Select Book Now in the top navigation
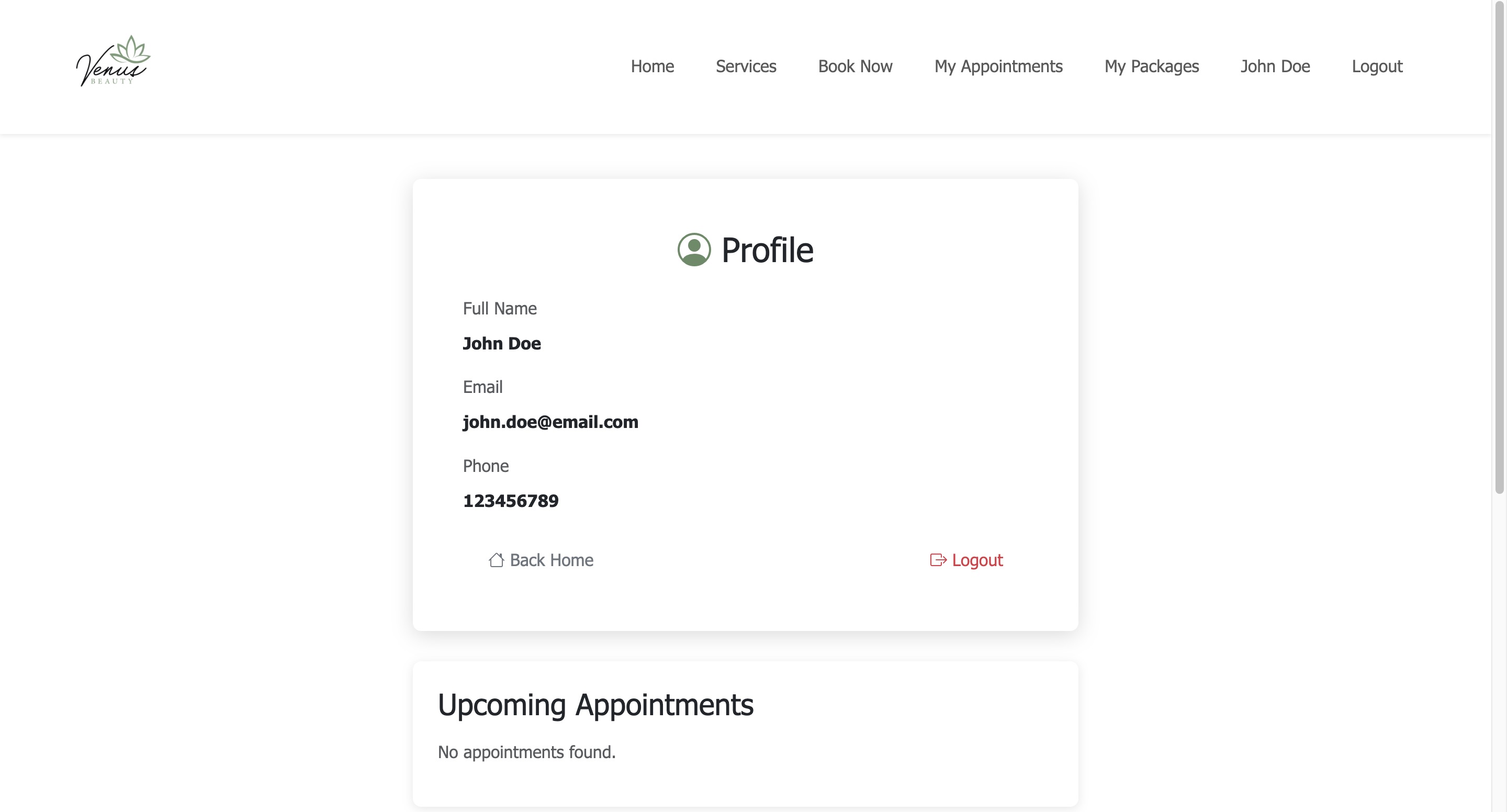1507x812 pixels. [854, 66]
